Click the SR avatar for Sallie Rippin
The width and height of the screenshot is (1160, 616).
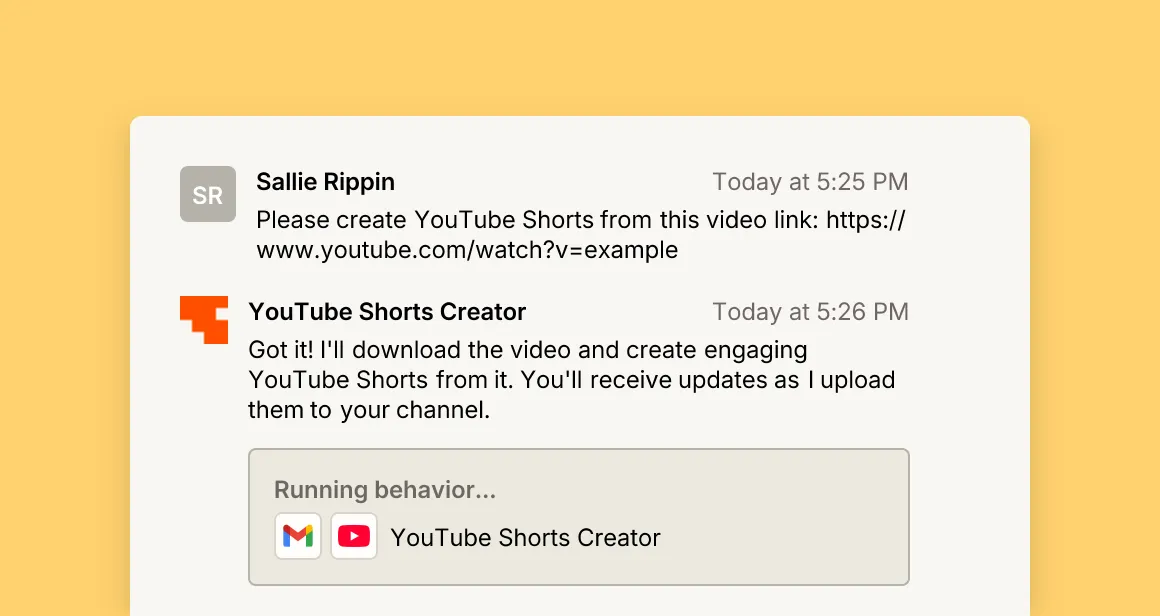point(208,194)
